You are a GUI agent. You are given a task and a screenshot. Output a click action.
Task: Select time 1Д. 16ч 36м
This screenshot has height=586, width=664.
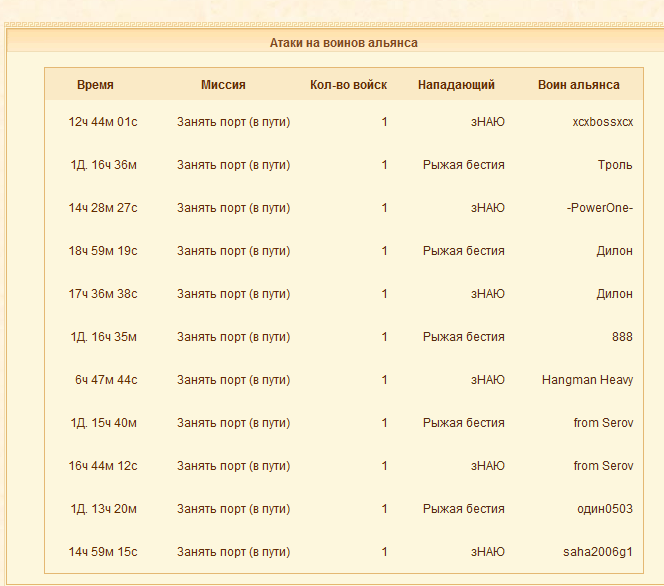click(103, 165)
